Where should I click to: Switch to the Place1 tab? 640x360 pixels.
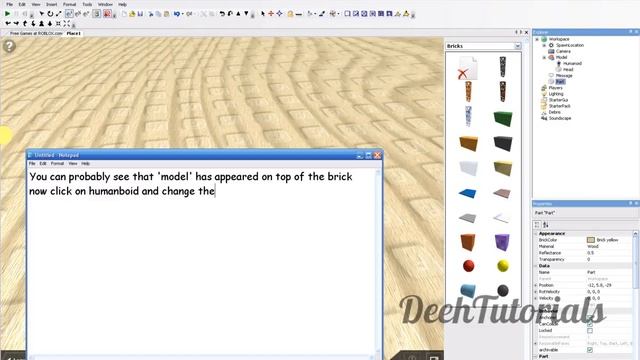[x=73, y=33]
